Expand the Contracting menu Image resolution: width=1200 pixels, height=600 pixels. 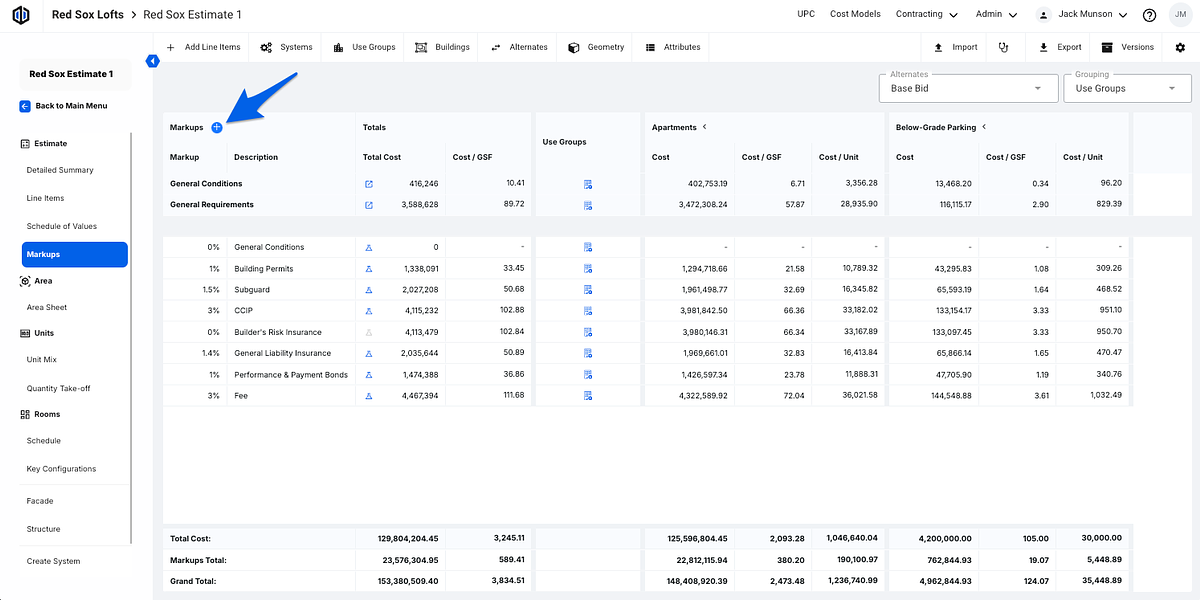[926, 15]
